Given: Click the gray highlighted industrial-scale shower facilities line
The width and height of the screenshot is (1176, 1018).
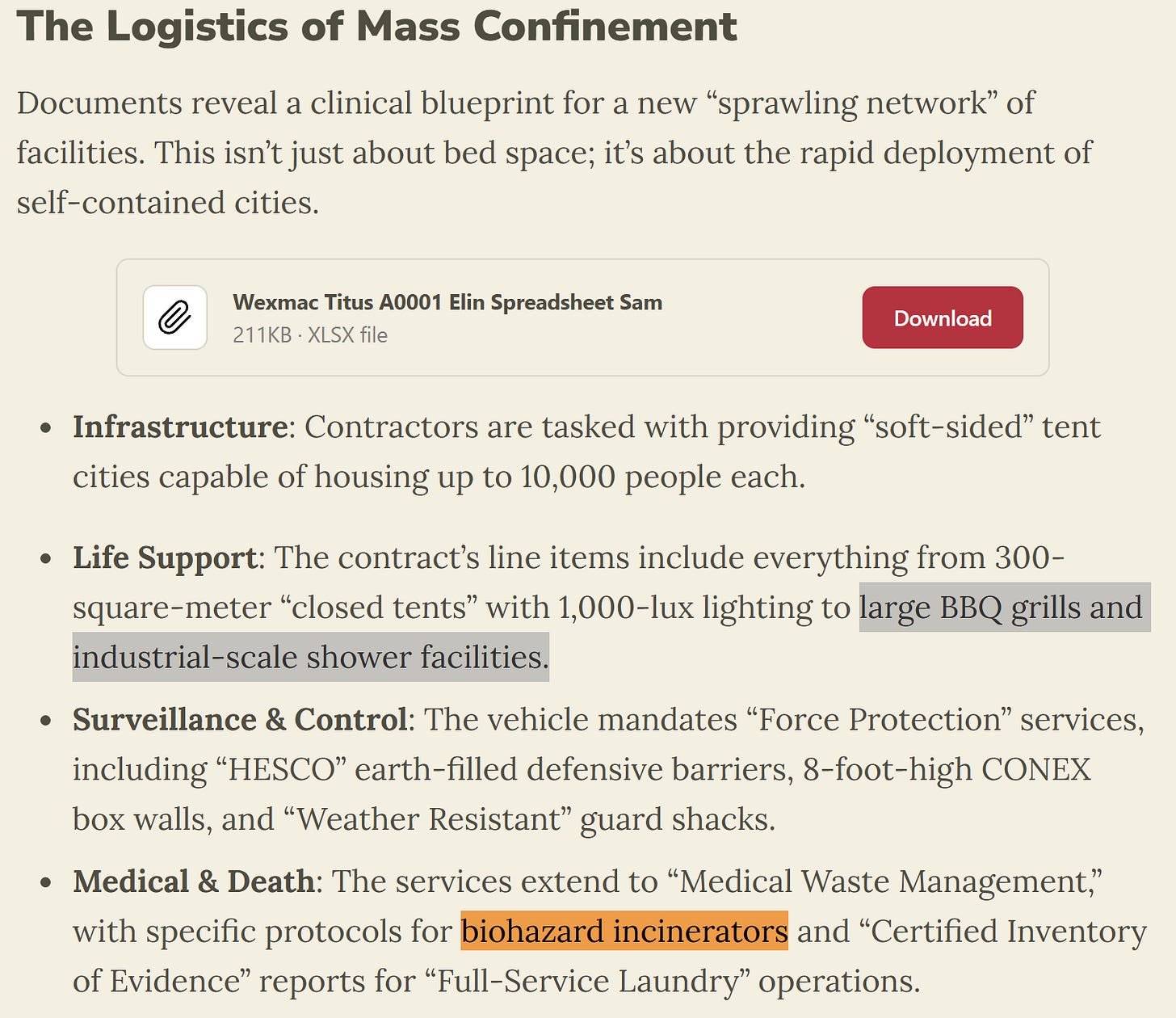Looking at the screenshot, I should pyautogui.click(x=311, y=657).
